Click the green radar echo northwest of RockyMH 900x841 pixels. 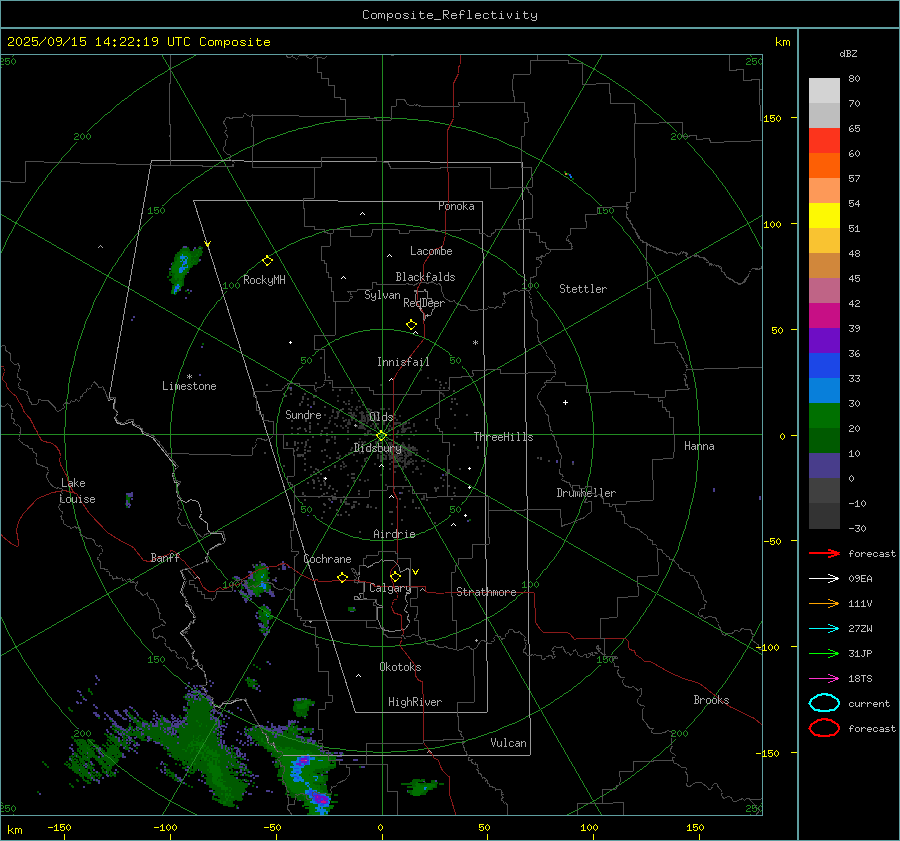click(184, 269)
